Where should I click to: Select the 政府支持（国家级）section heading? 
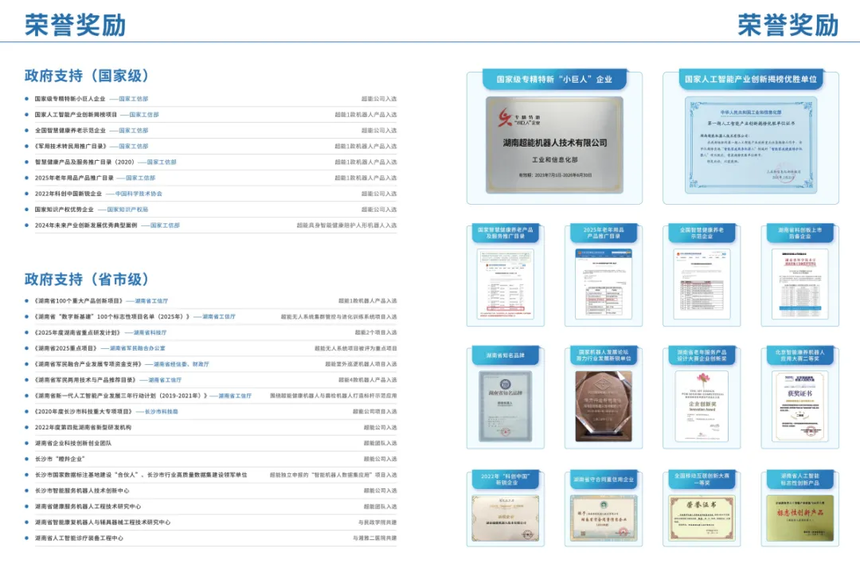tap(87, 76)
